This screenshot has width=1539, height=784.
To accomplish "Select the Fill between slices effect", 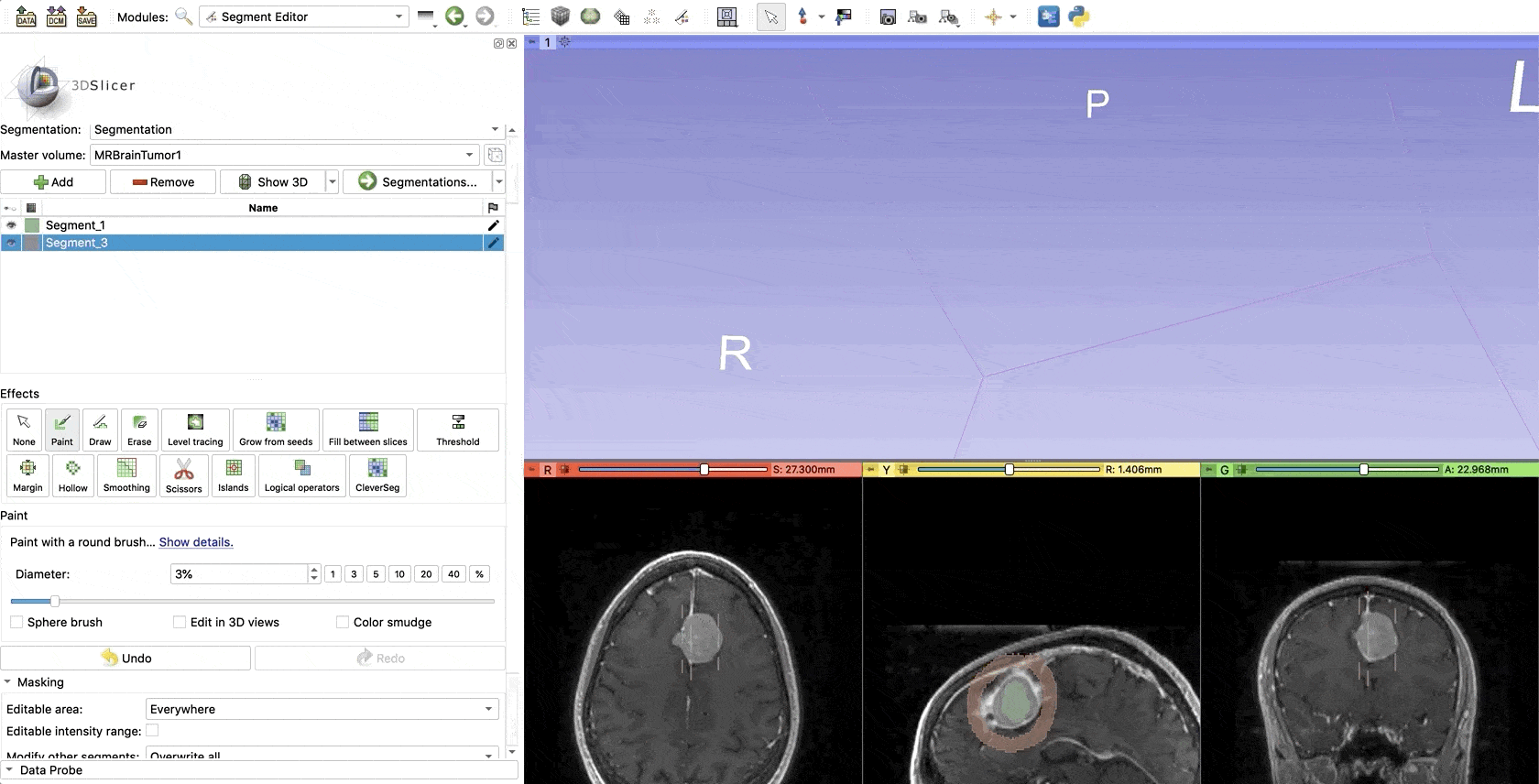I will pyautogui.click(x=368, y=430).
